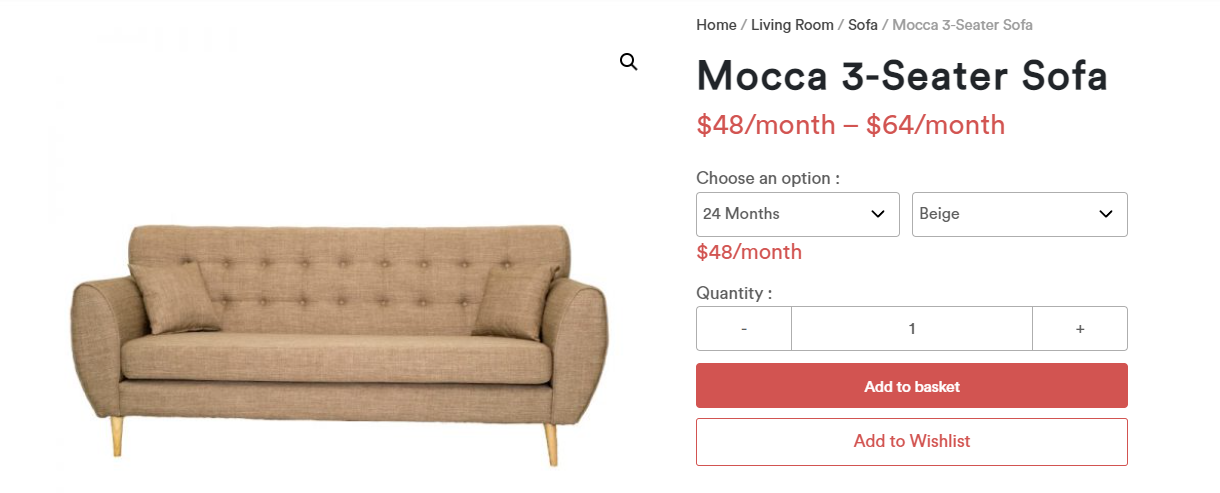Increase quantity with the plus button
1220x493 pixels.
tap(1080, 328)
